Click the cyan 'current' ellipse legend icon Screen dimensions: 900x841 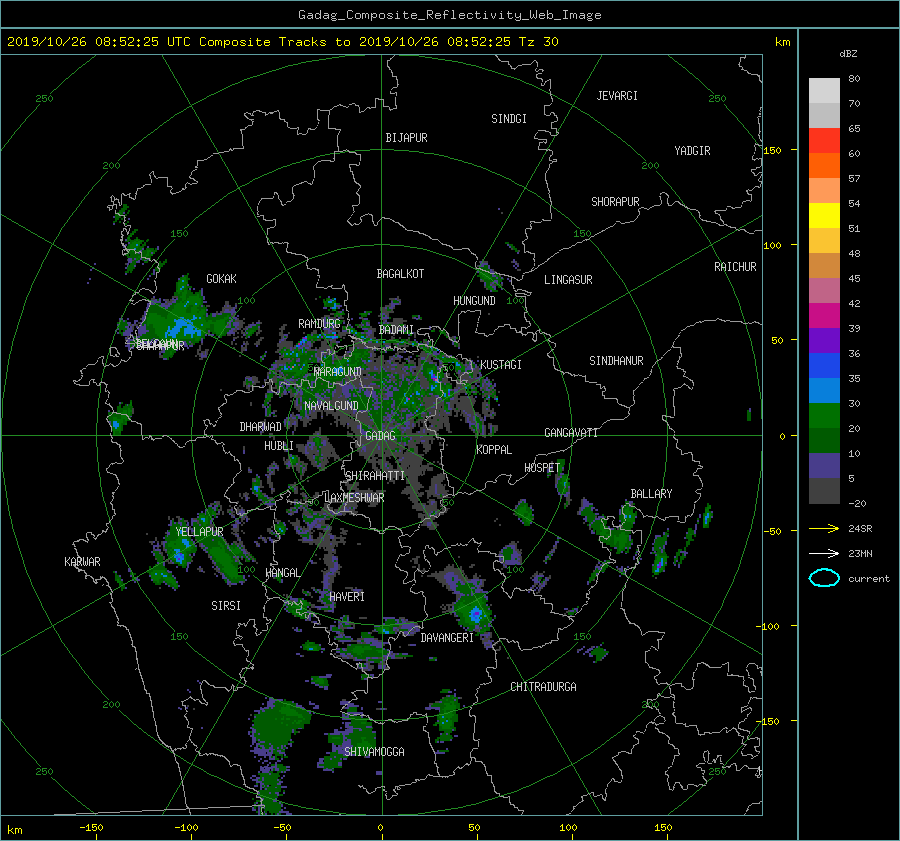click(x=824, y=578)
